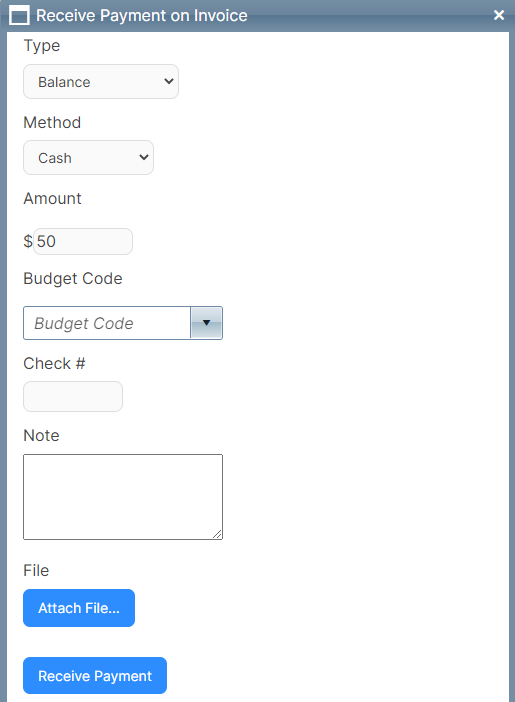Open the Type dropdown showing Balance
The height and width of the screenshot is (702, 515).
[101, 81]
